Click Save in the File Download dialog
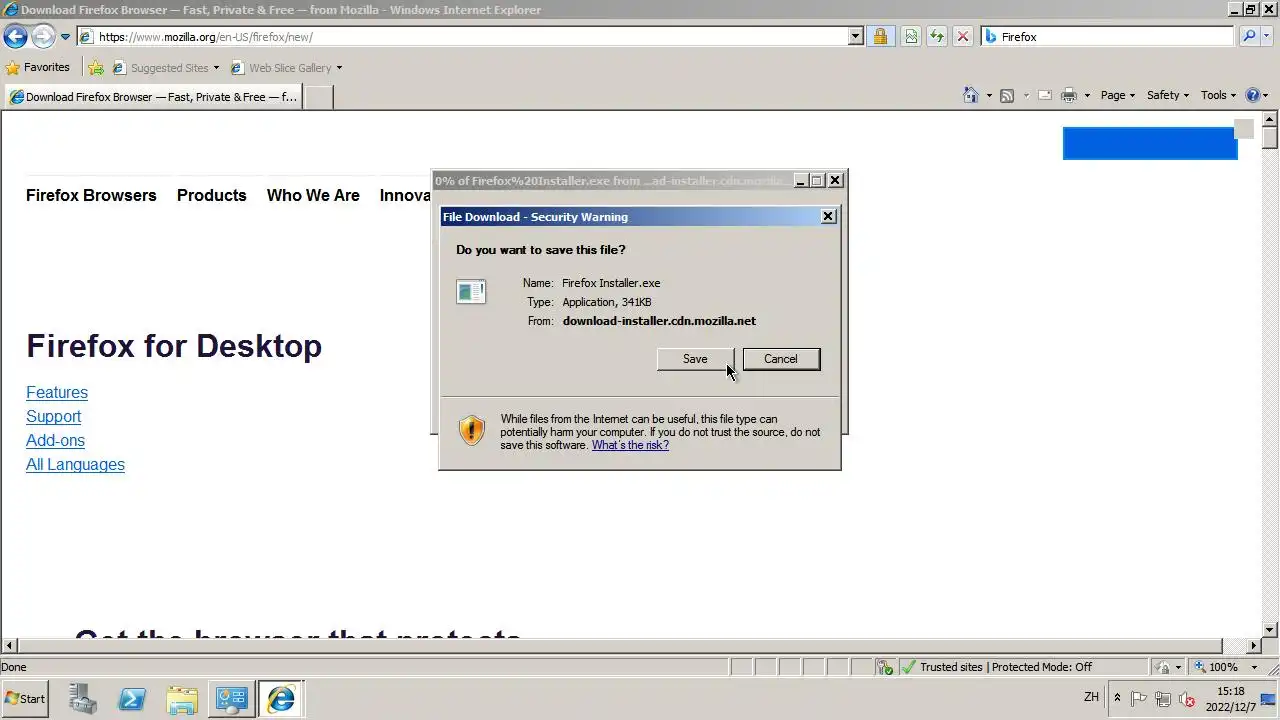 [695, 359]
